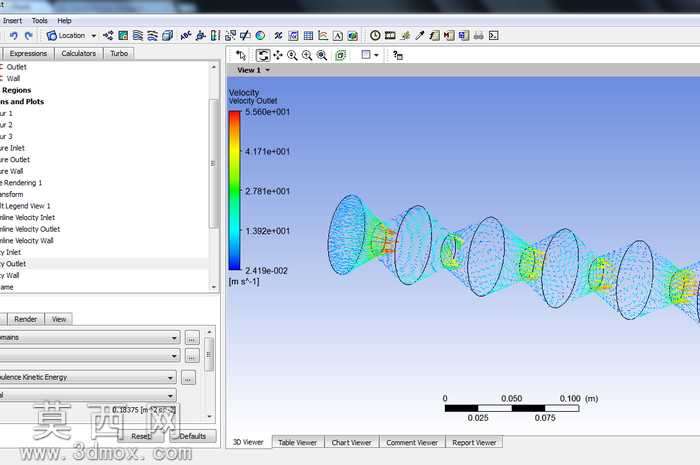Open the Macro Calculator icon
700x465 pixels.
[x=449, y=35]
